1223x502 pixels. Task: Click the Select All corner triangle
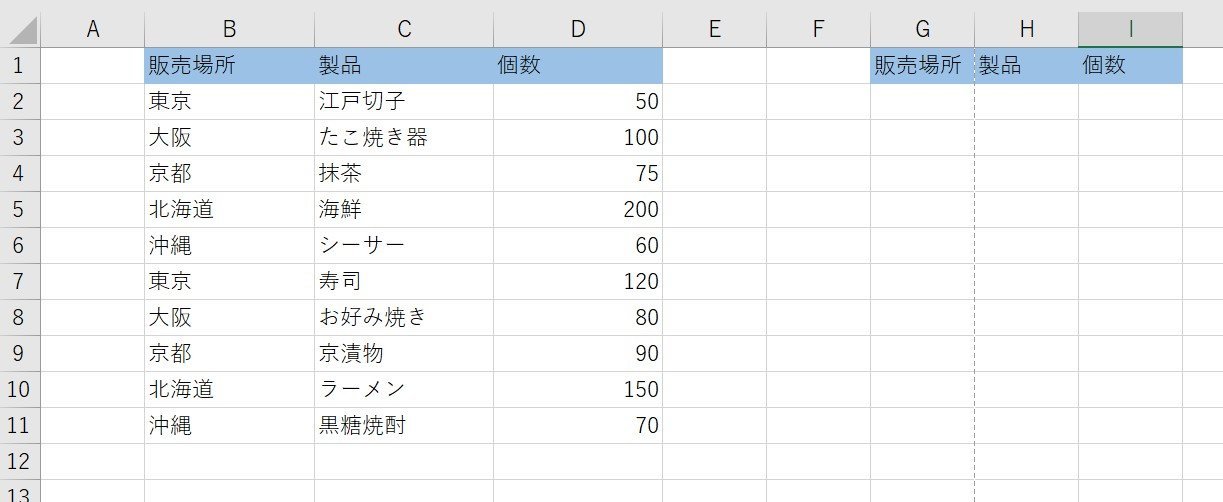point(21,29)
